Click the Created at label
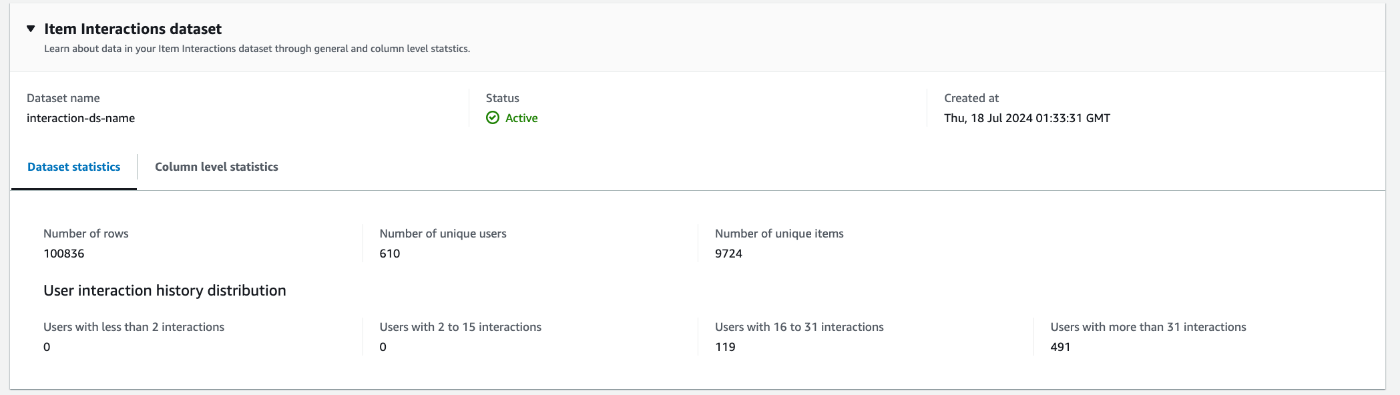1400x395 pixels. [x=972, y=98]
